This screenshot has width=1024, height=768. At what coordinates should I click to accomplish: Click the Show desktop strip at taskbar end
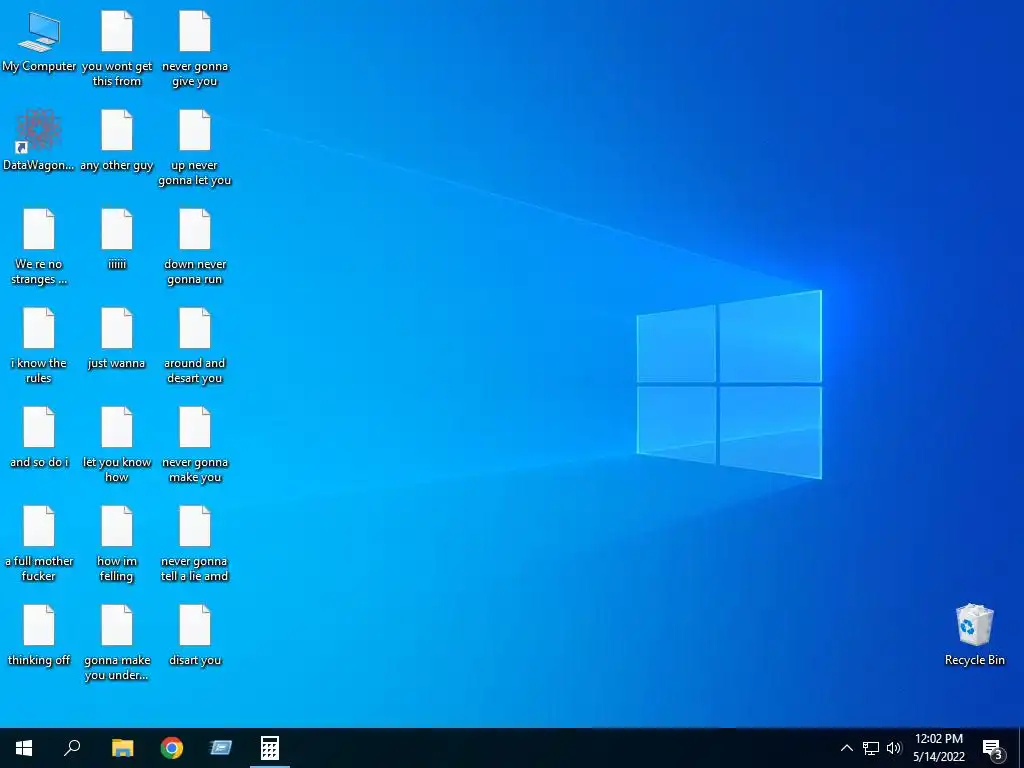point(1021,748)
